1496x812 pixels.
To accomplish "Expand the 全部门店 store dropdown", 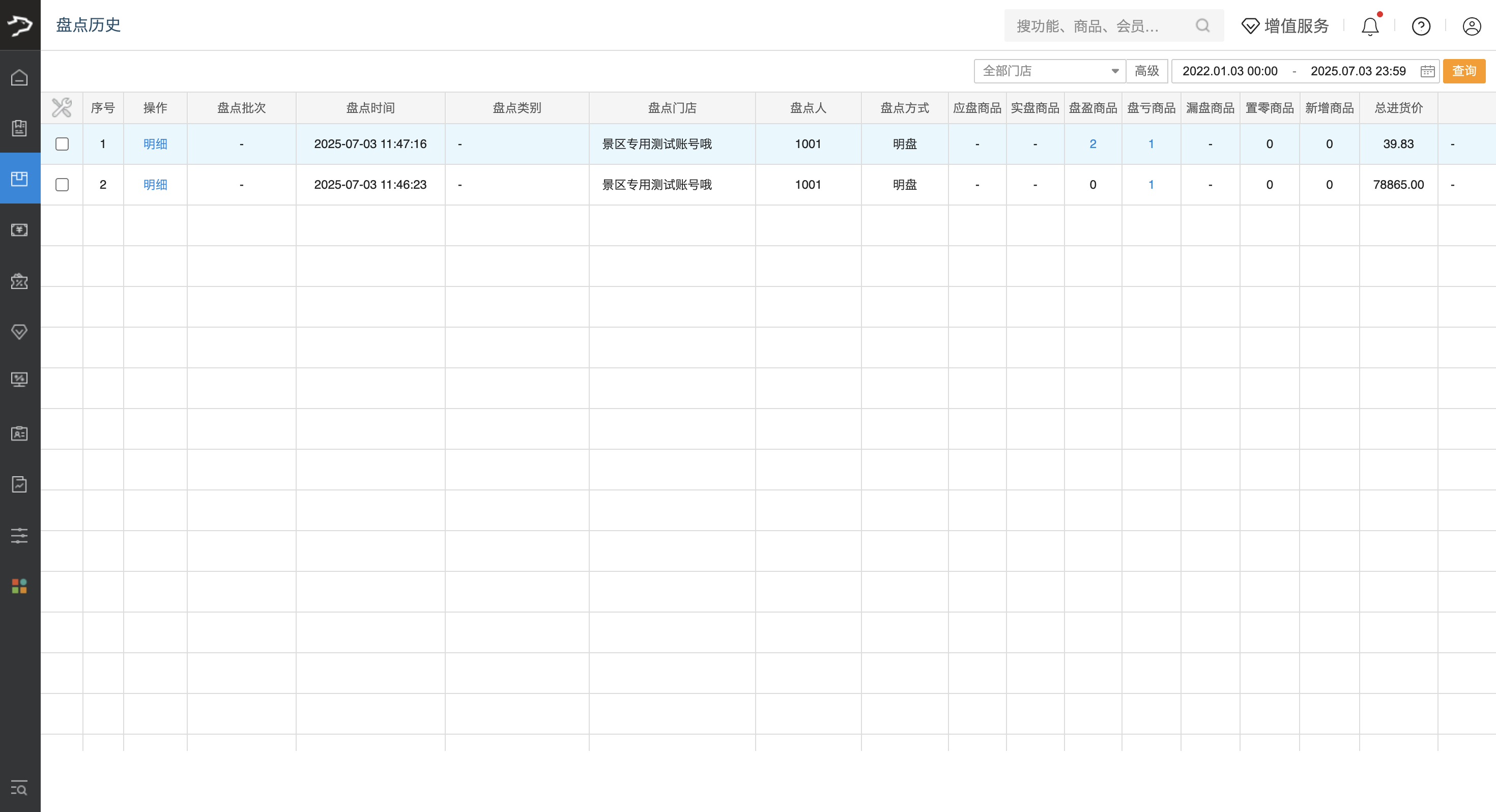I will pos(1049,71).
